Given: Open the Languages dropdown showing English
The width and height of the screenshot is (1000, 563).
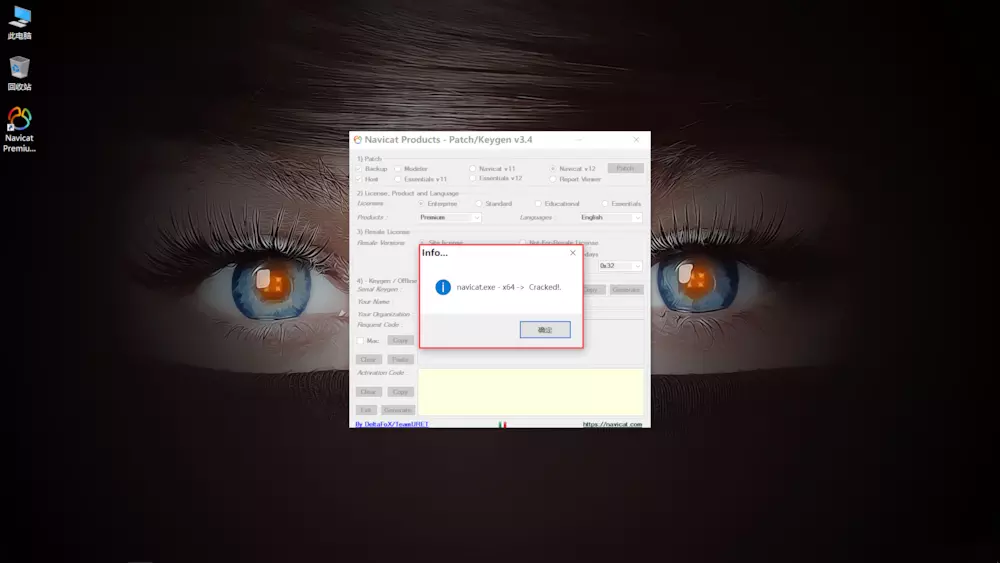Looking at the screenshot, I should pos(610,217).
